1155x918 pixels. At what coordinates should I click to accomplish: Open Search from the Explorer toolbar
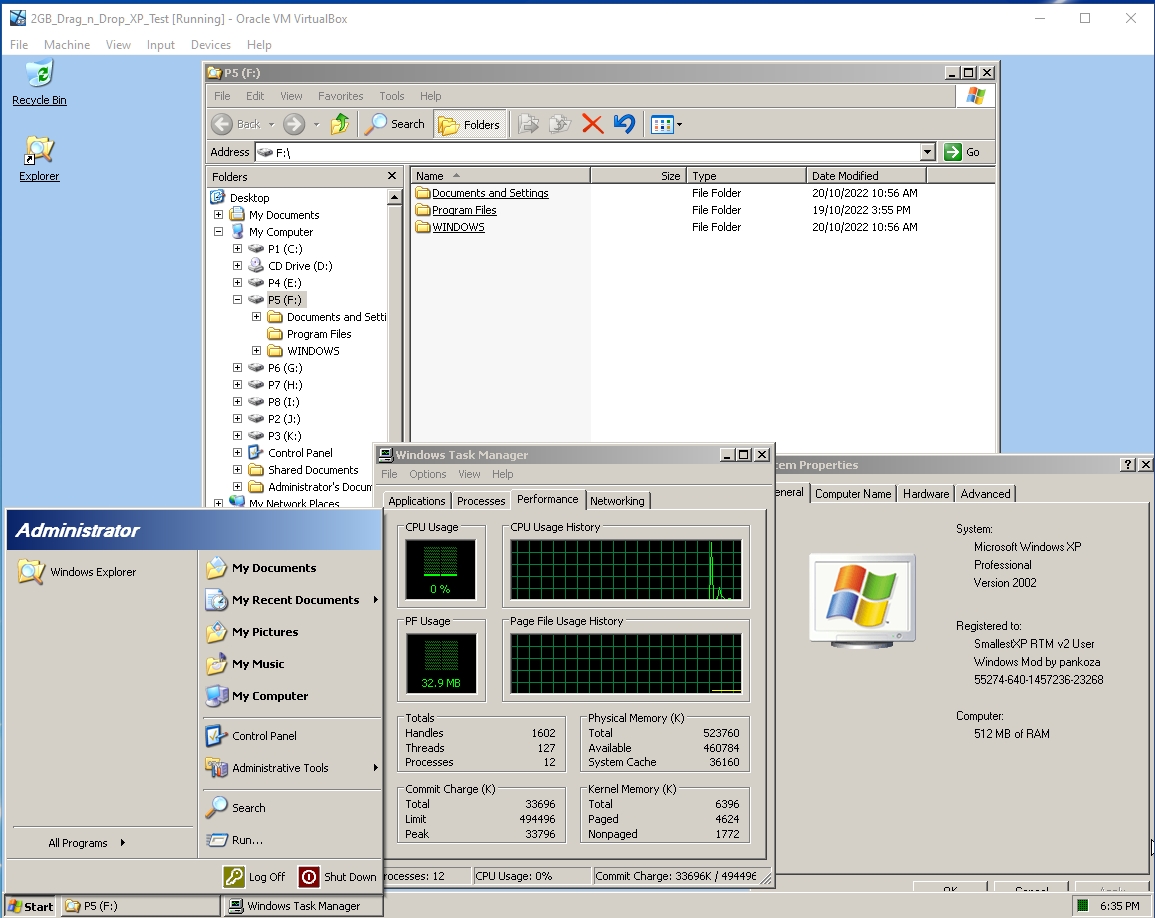[x=395, y=124]
